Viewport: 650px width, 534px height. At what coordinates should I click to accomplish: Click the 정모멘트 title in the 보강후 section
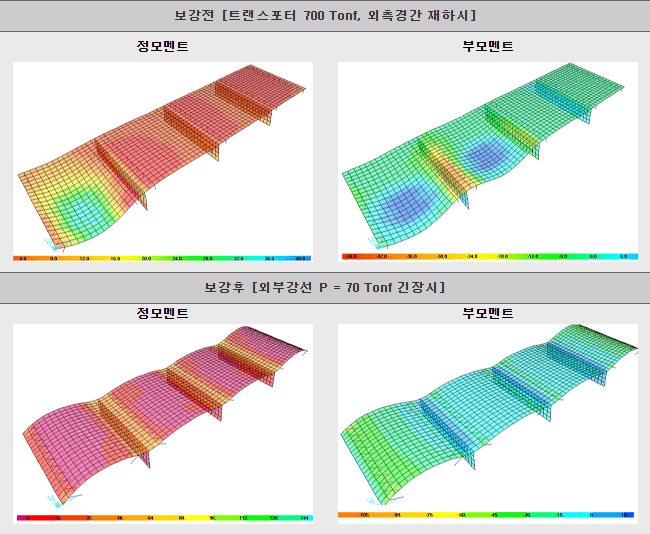point(163,313)
